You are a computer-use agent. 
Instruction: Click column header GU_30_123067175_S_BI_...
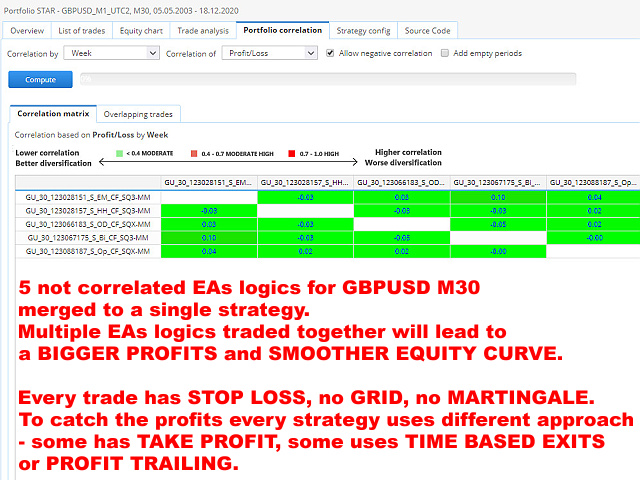(498, 182)
